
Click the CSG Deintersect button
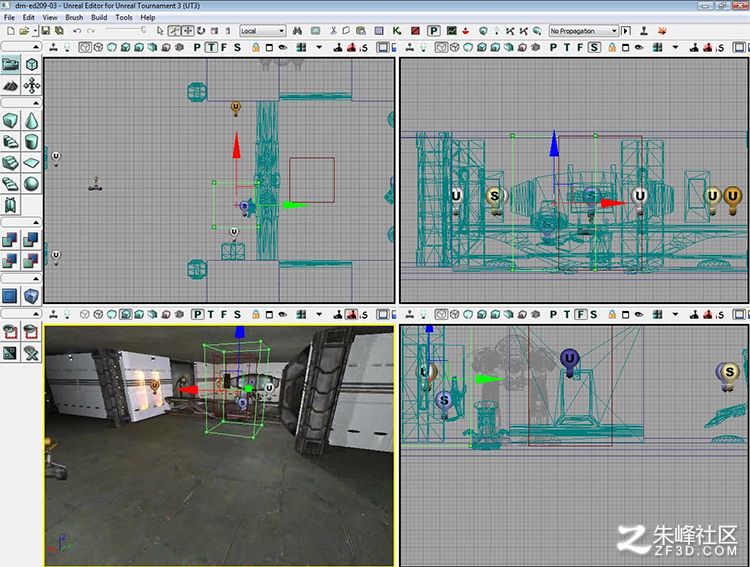pyautogui.click(x=32, y=261)
